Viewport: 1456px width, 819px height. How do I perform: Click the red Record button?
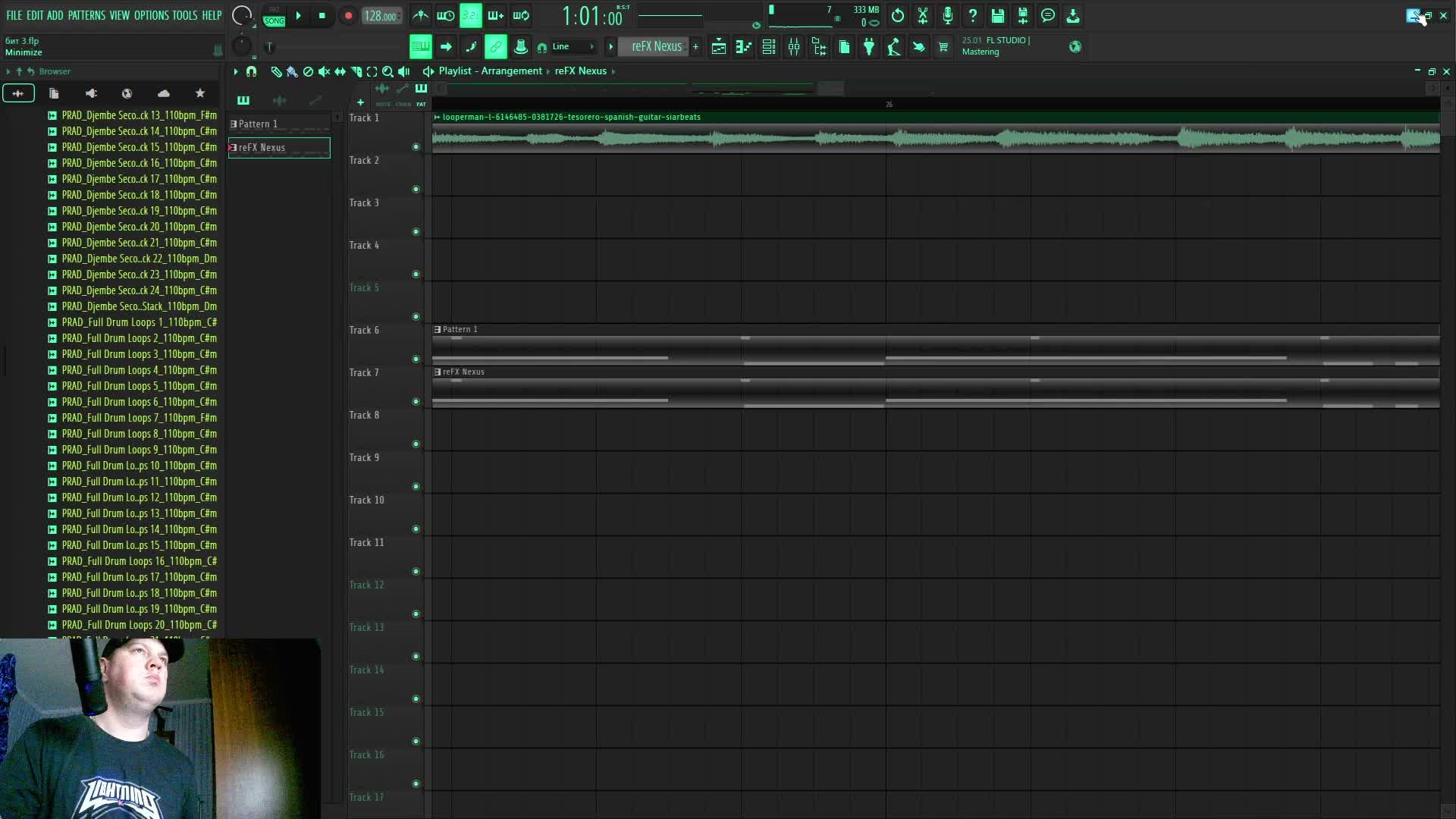coord(347,15)
